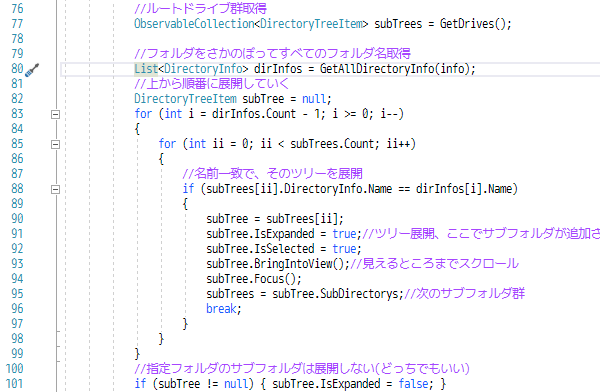600x392 pixels.
Task: Collapse the if block at line 88
Action: pos(55,189)
